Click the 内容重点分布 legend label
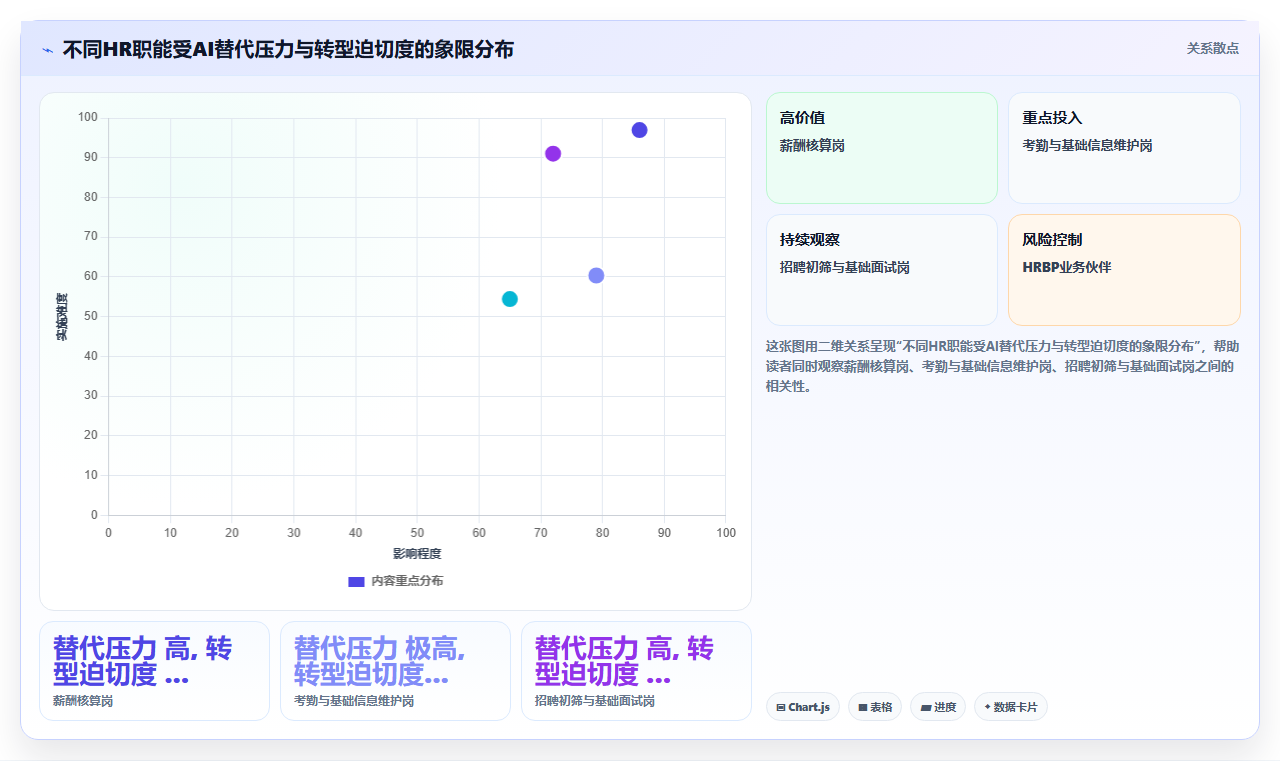The image size is (1280, 761). pos(407,581)
